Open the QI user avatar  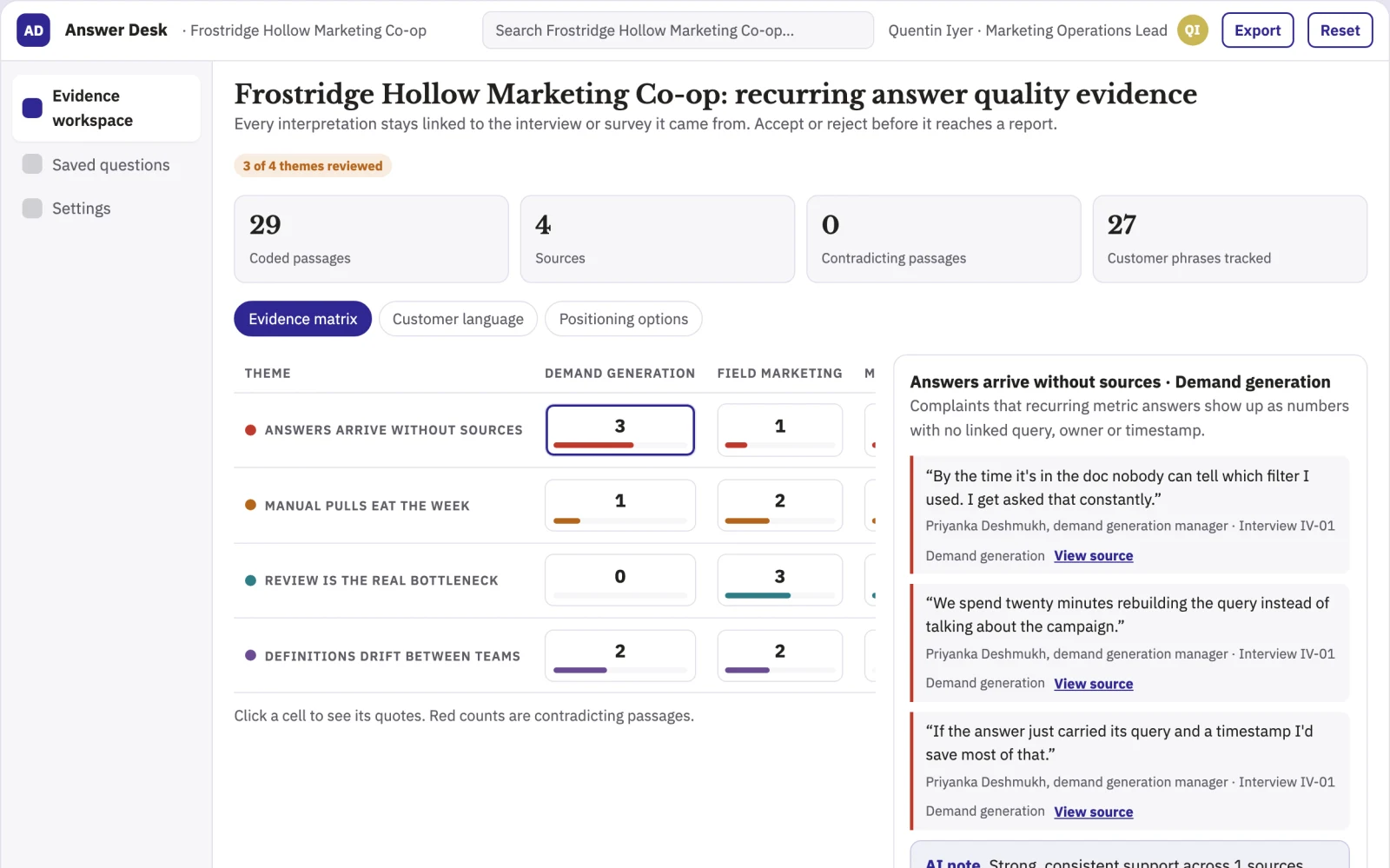point(1193,30)
